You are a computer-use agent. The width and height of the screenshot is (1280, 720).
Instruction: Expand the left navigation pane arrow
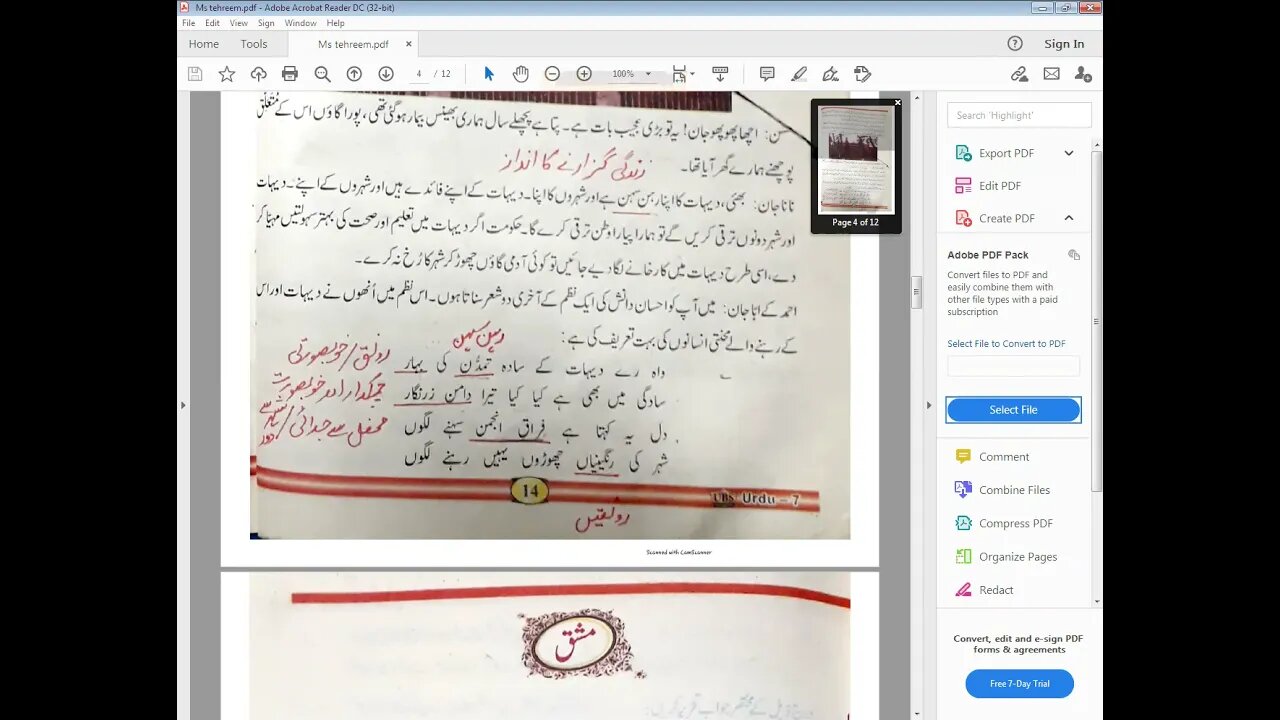[x=183, y=405]
